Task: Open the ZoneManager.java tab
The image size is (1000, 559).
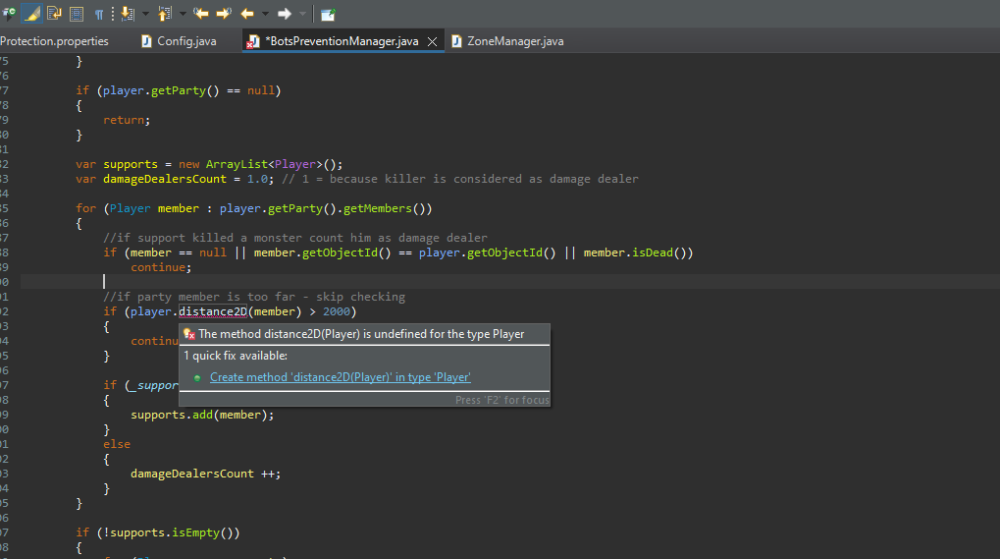Action: pos(514,41)
